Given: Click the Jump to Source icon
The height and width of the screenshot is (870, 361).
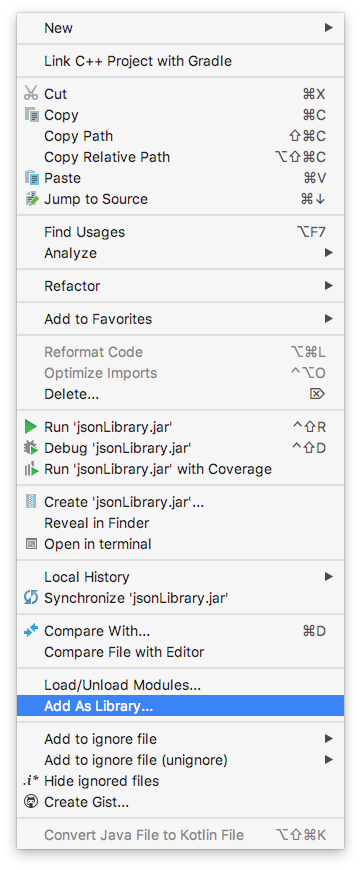Looking at the screenshot, I should coord(32,199).
